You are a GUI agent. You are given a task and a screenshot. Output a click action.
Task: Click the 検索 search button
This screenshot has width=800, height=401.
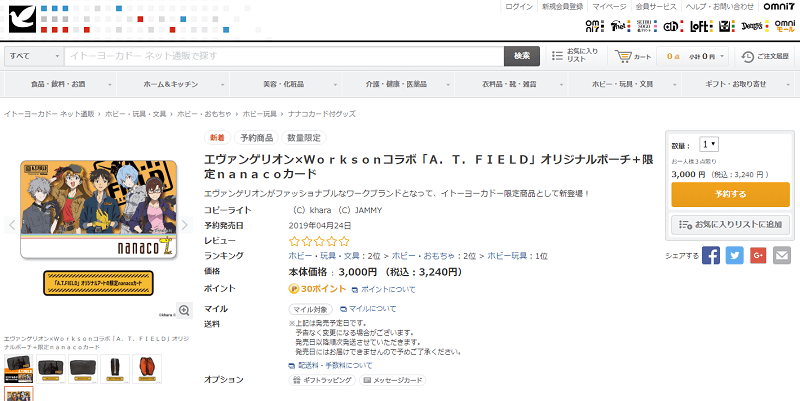pyautogui.click(x=522, y=56)
